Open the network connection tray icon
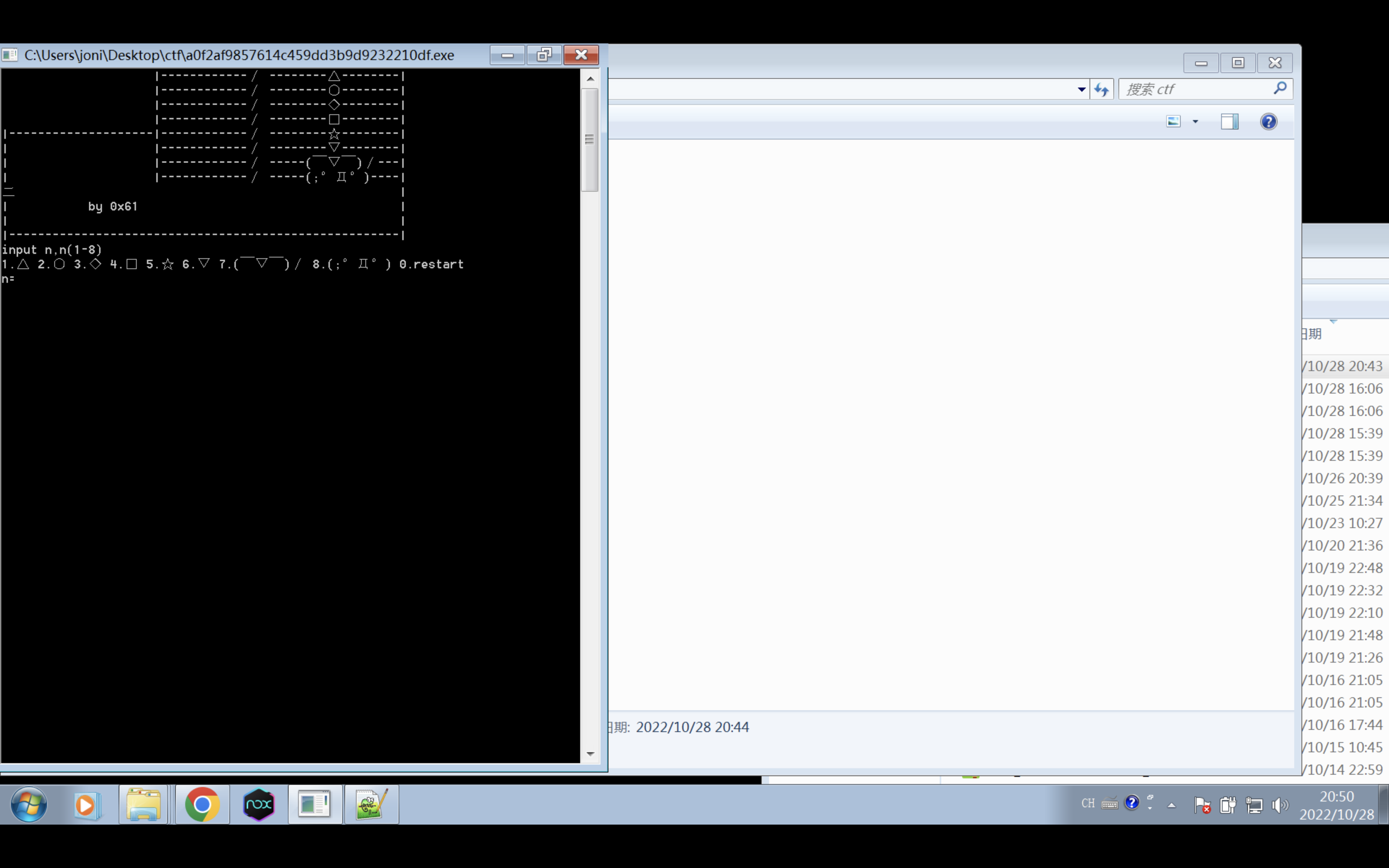 point(1254,805)
